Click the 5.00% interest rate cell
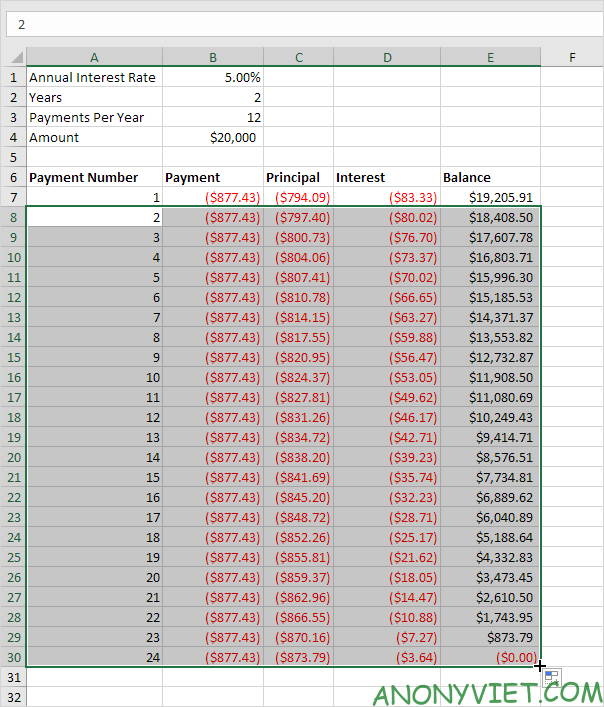Image resolution: width=604 pixels, height=707 pixels. (213, 78)
